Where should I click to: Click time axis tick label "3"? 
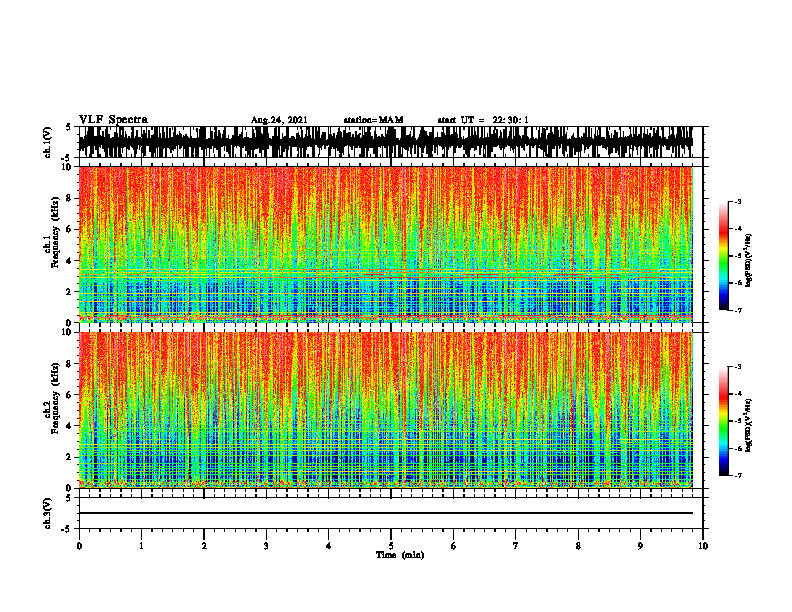tap(266, 546)
